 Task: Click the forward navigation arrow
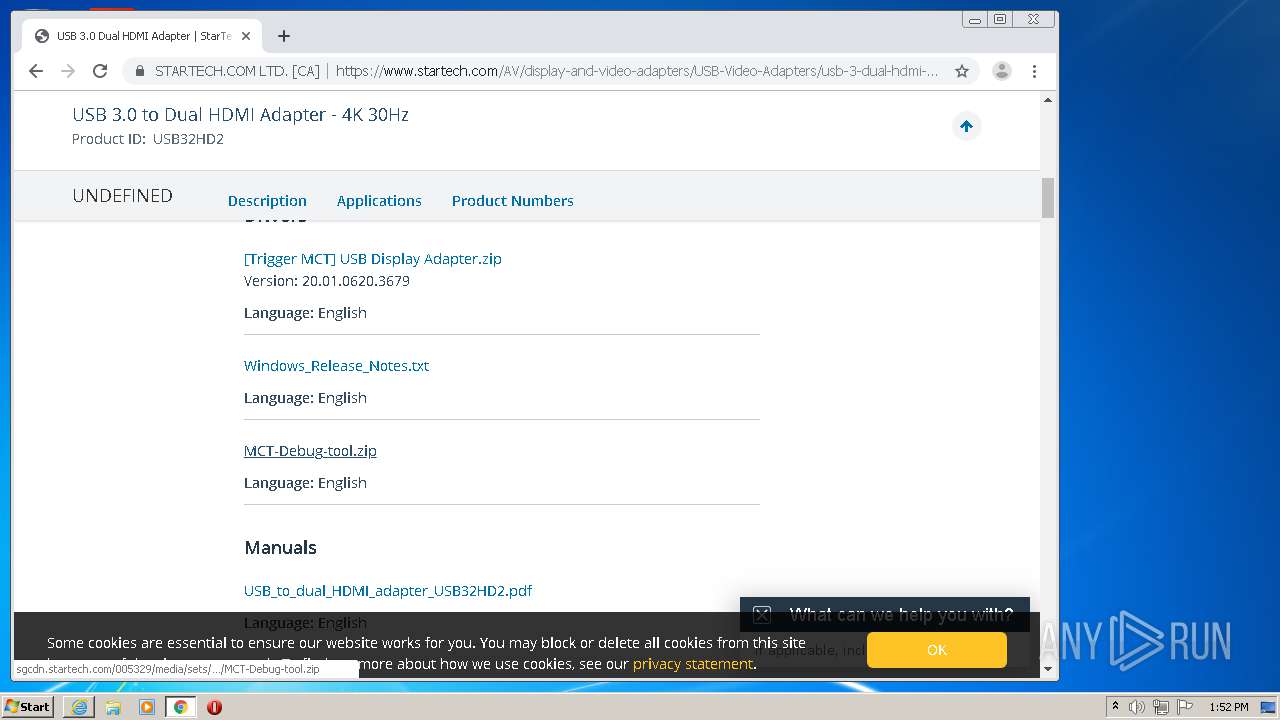(68, 71)
